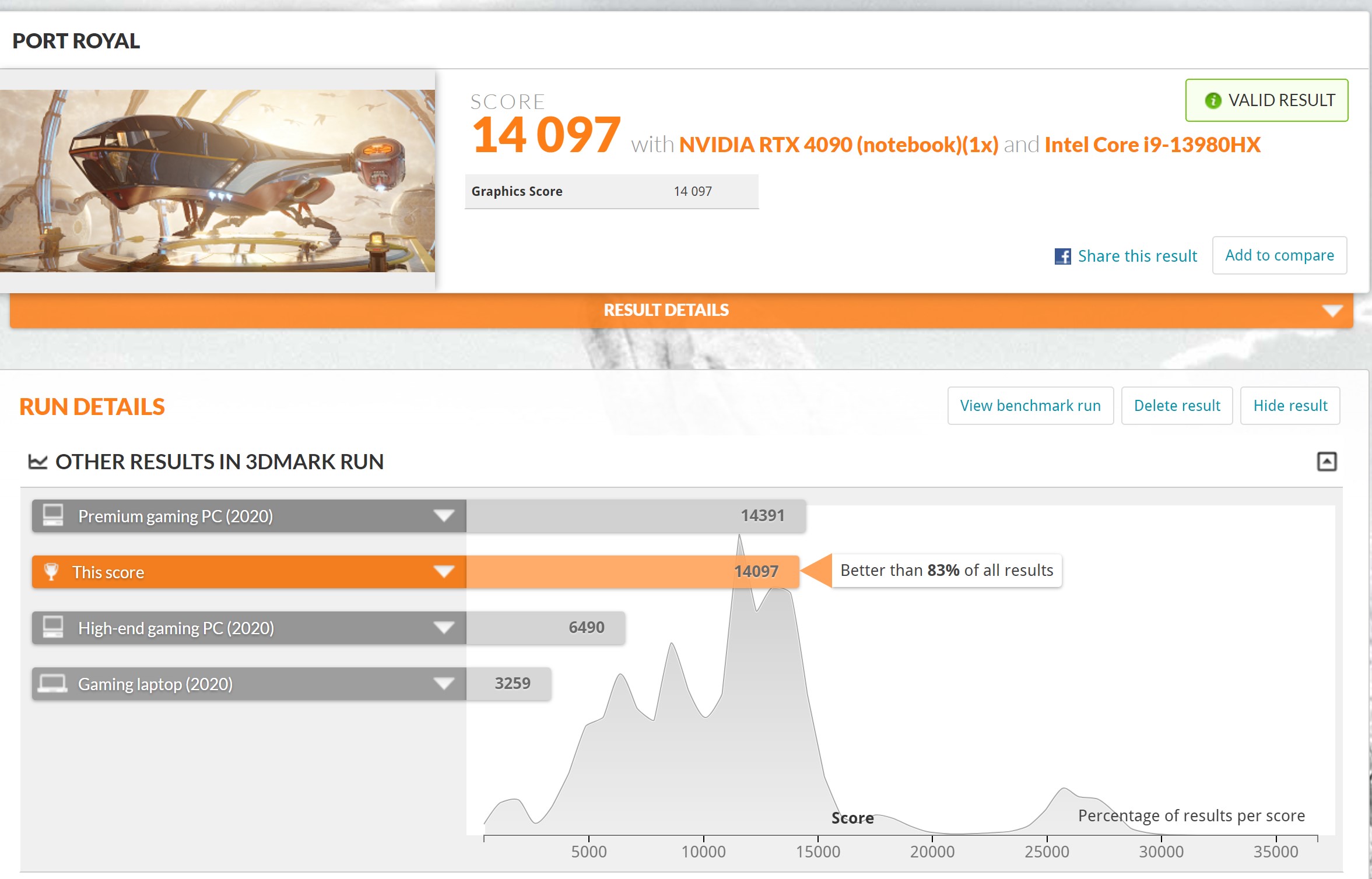Click the desktop icon on High-end gaming PC
The height and width of the screenshot is (879, 1372).
[x=53, y=628]
